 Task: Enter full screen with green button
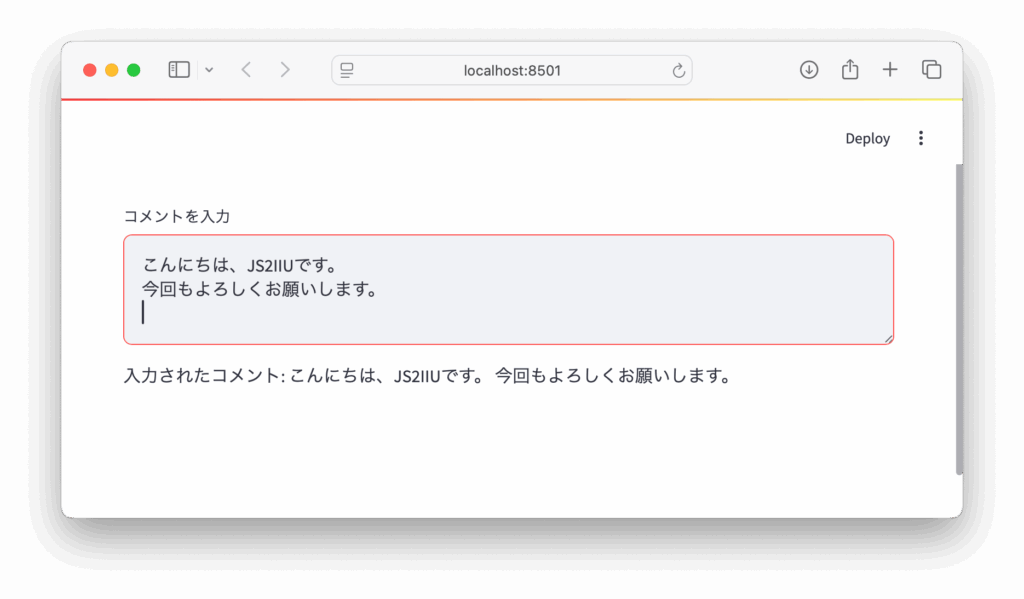[134, 70]
